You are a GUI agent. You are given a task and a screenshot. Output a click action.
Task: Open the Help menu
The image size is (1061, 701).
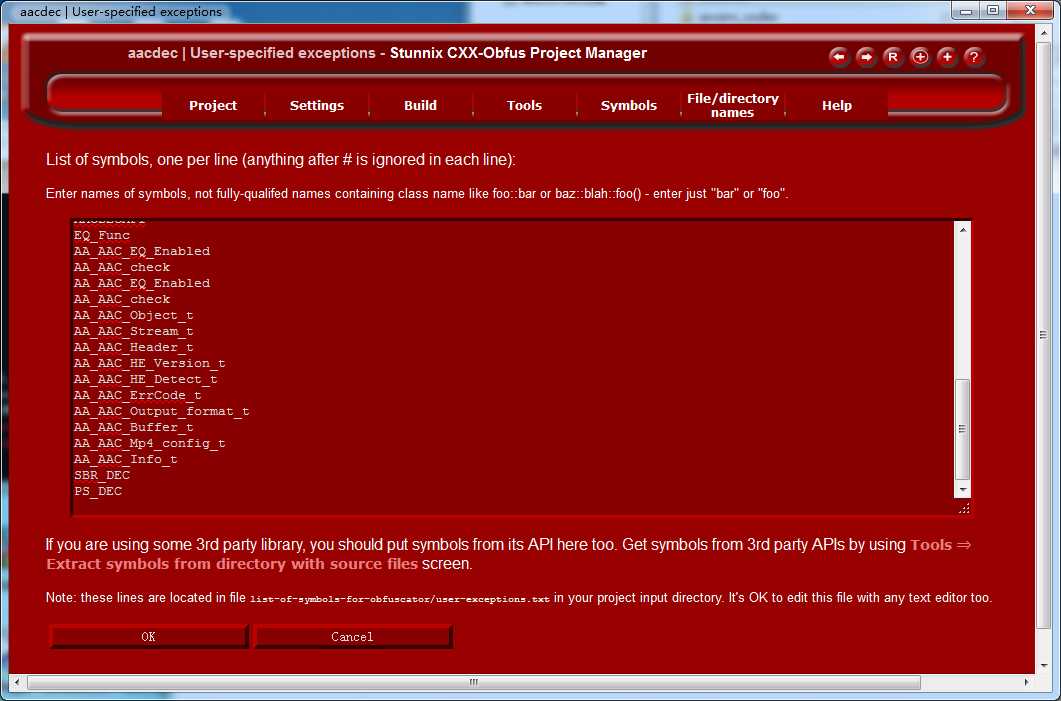point(837,106)
